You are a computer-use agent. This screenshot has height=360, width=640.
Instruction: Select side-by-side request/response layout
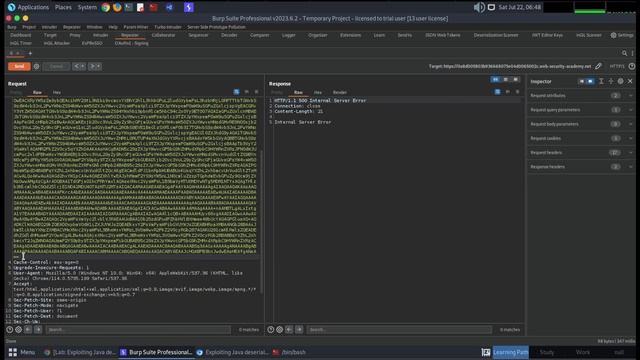[x=496, y=79]
